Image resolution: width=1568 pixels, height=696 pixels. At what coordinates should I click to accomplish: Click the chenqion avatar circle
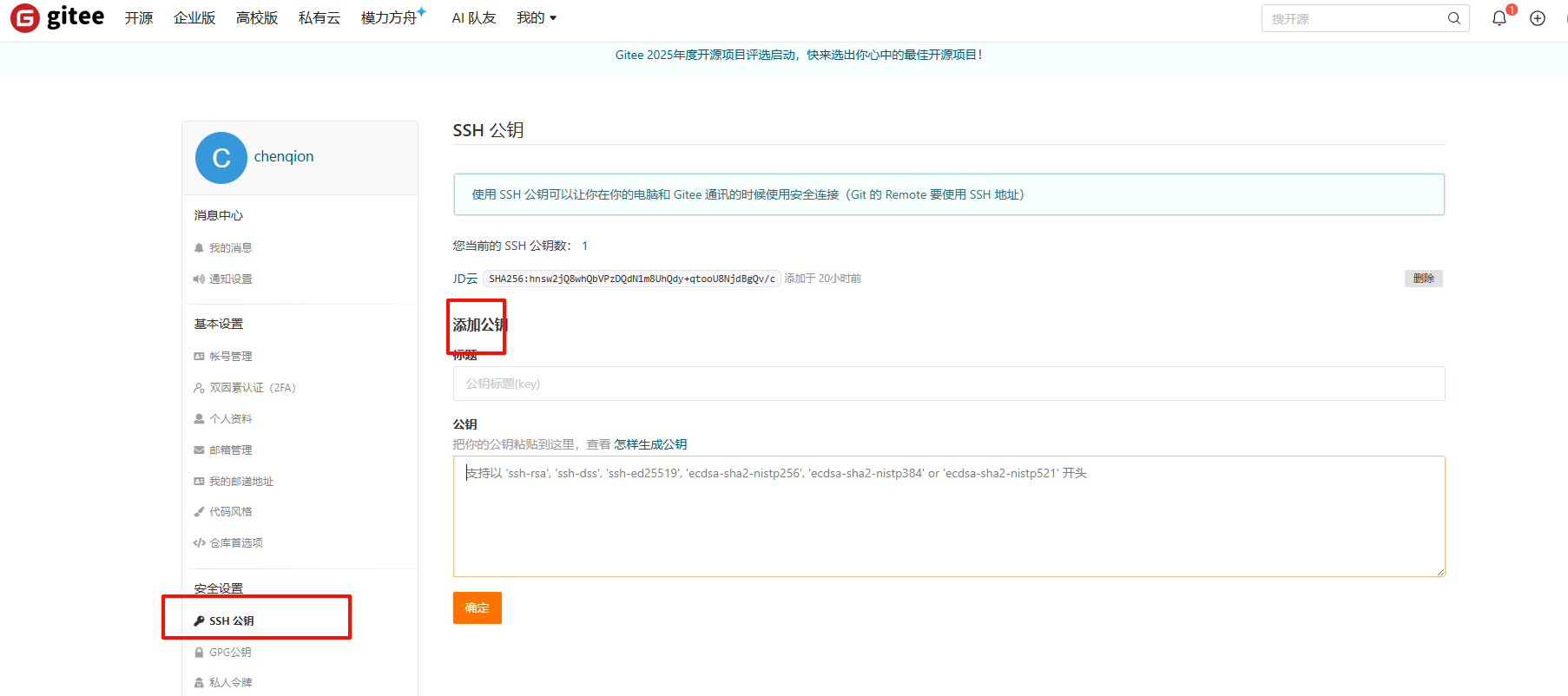pos(221,158)
